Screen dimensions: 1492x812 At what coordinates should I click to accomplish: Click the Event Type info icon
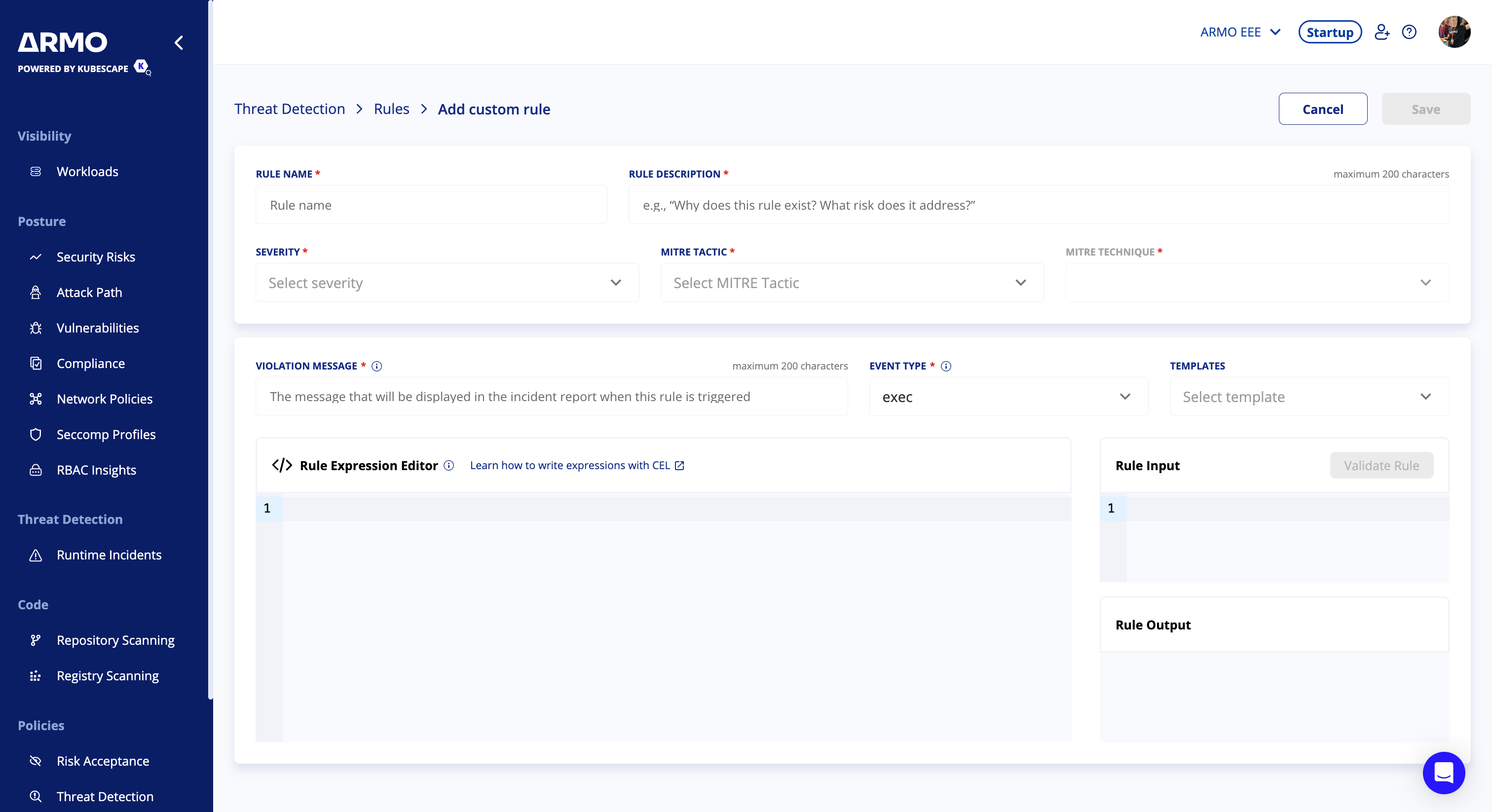click(x=946, y=366)
